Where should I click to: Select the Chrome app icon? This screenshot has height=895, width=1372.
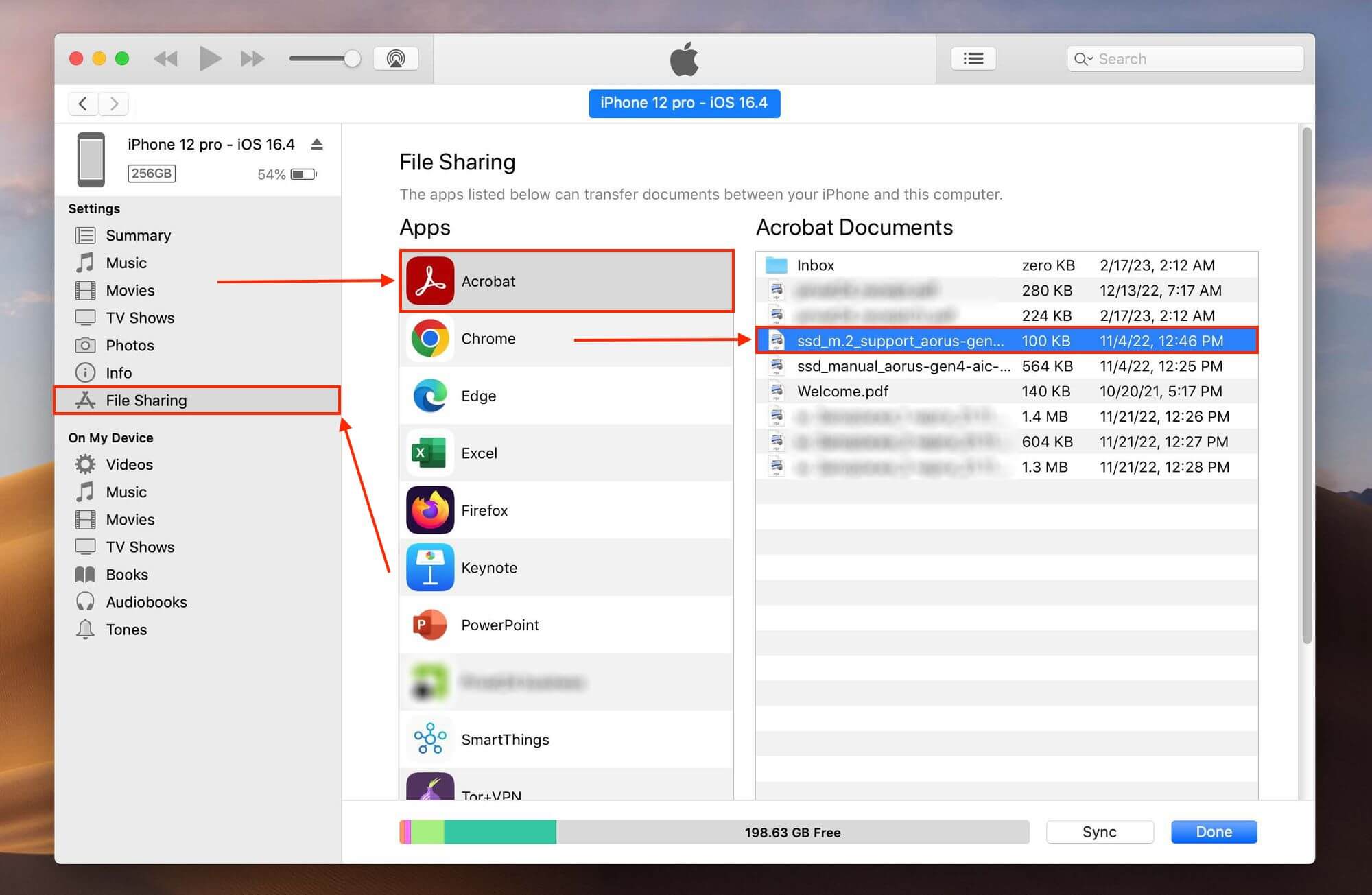click(x=430, y=338)
